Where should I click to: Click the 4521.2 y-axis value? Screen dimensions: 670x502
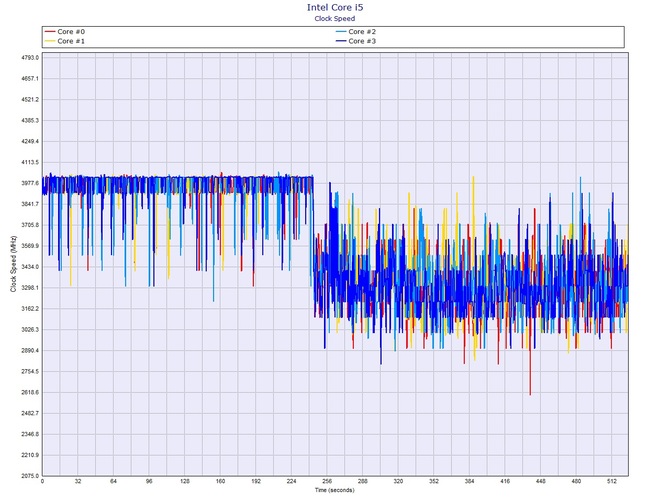pyautogui.click(x=30, y=100)
